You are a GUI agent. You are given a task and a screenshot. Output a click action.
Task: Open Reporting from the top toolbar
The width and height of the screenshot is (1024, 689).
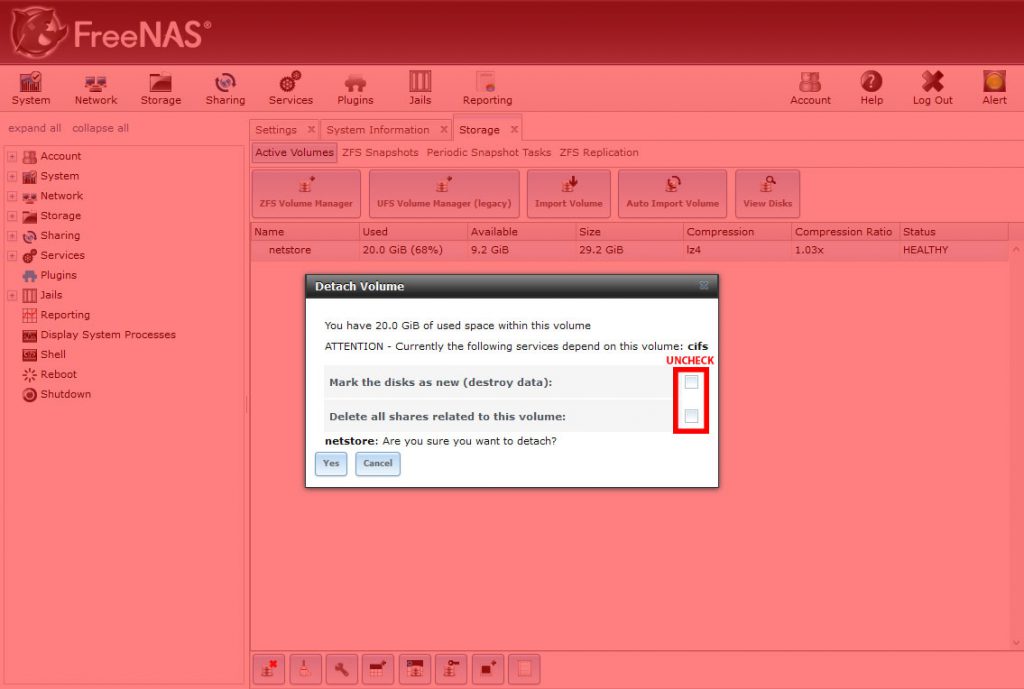tap(487, 88)
